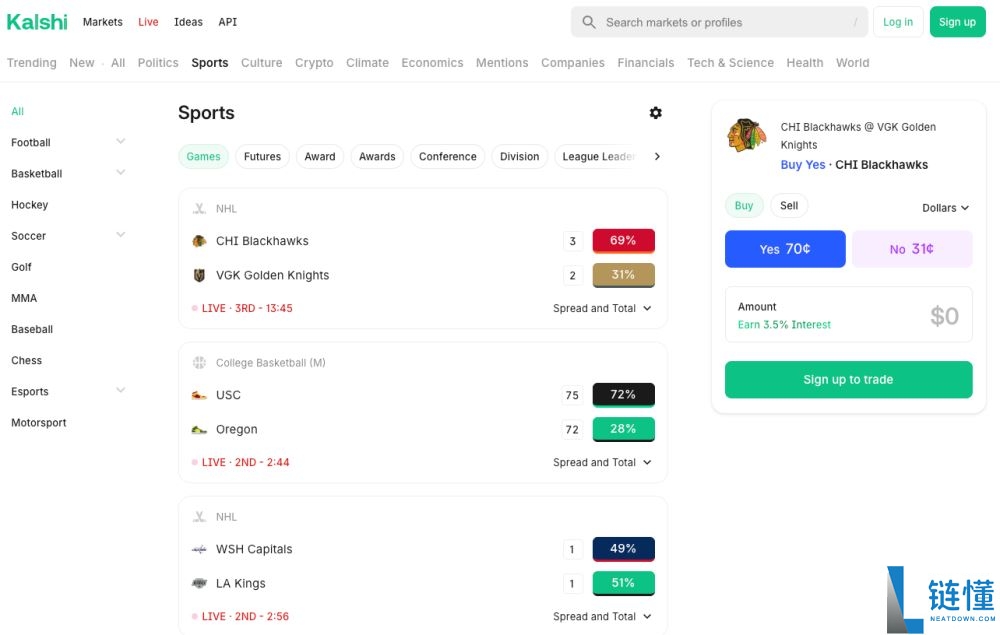
Task: Click the LA Kings team logo
Action: pyautogui.click(x=199, y=583)
